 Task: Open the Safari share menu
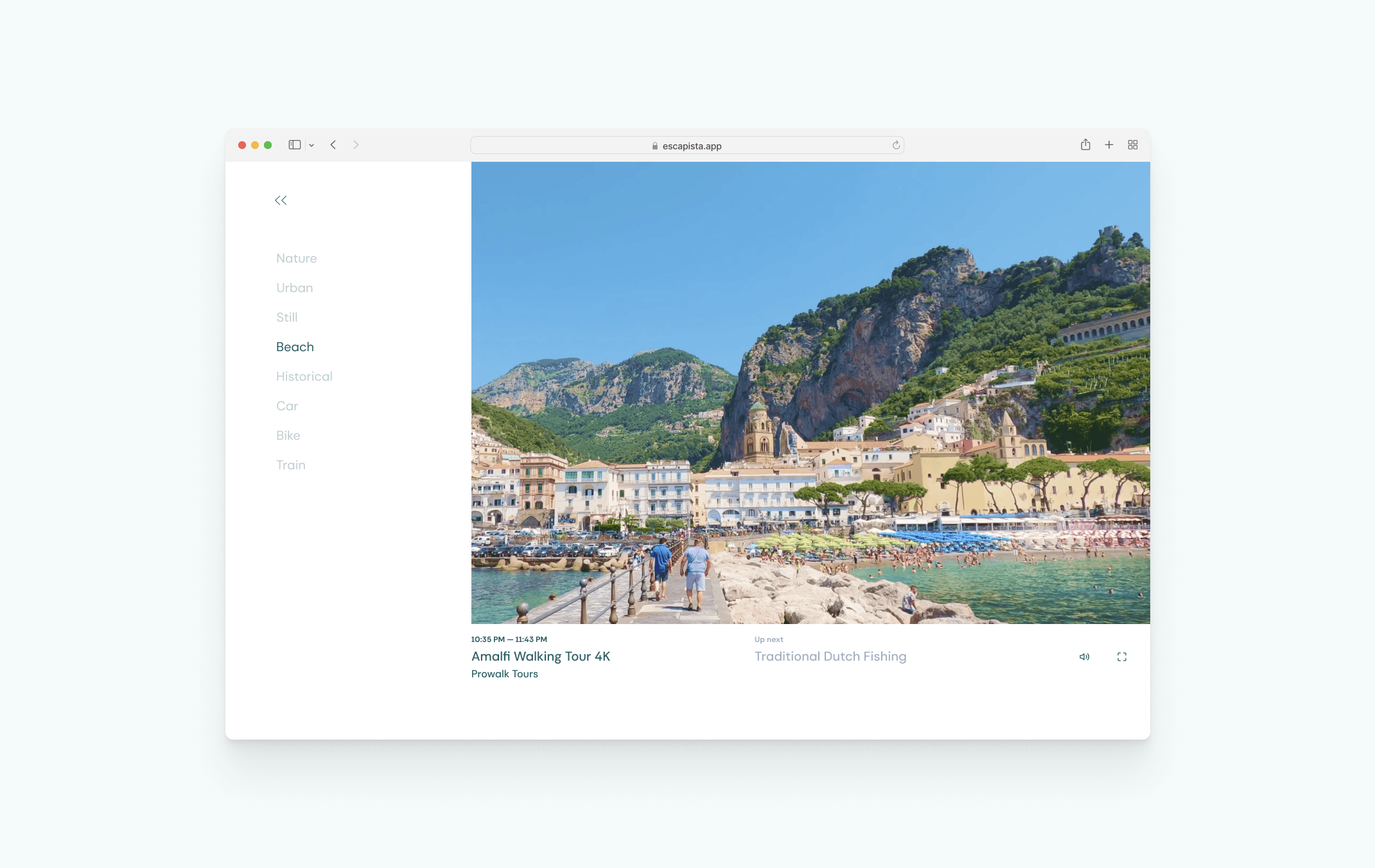click(x=1085, y=145)
